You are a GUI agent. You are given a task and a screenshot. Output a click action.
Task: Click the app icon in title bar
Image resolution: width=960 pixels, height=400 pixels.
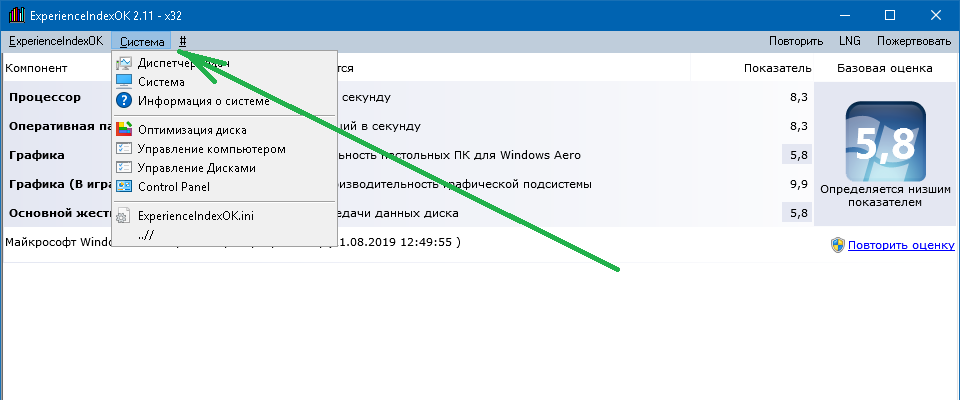point(17,15)
